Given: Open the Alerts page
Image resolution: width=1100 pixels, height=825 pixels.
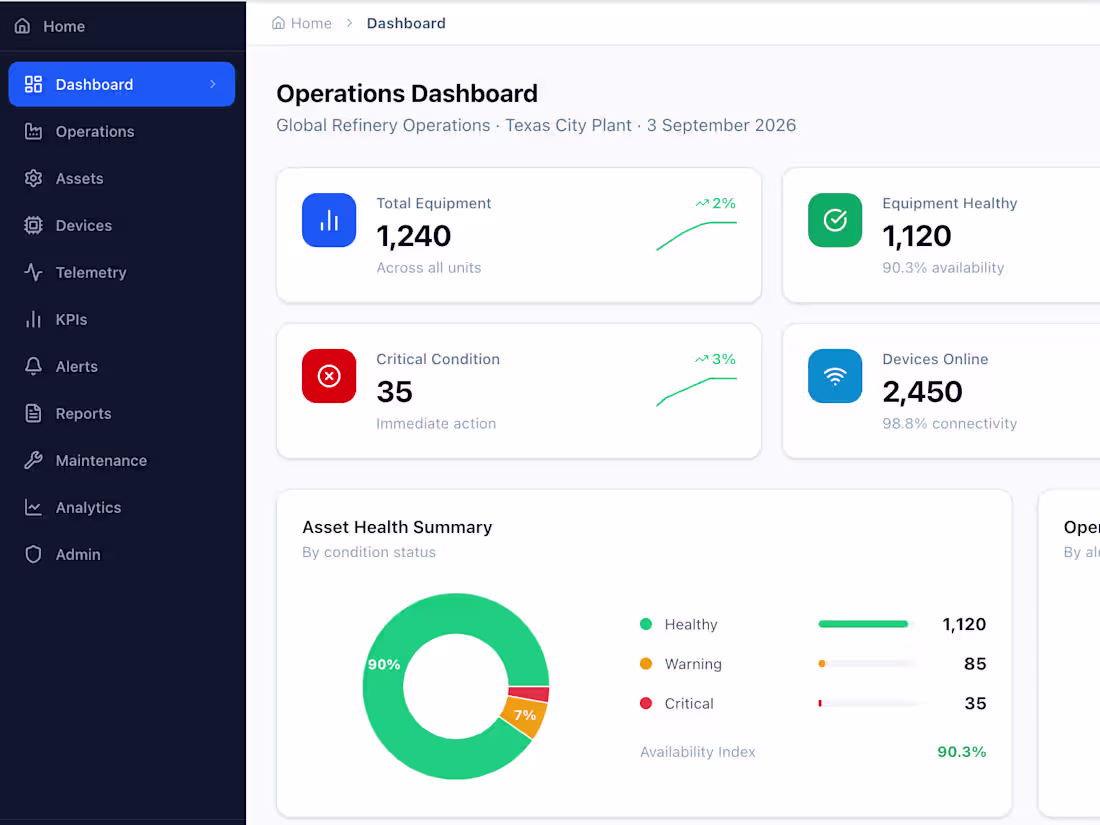Looking at the screenshot, I should pyautogui.click(x=121, y=366).
